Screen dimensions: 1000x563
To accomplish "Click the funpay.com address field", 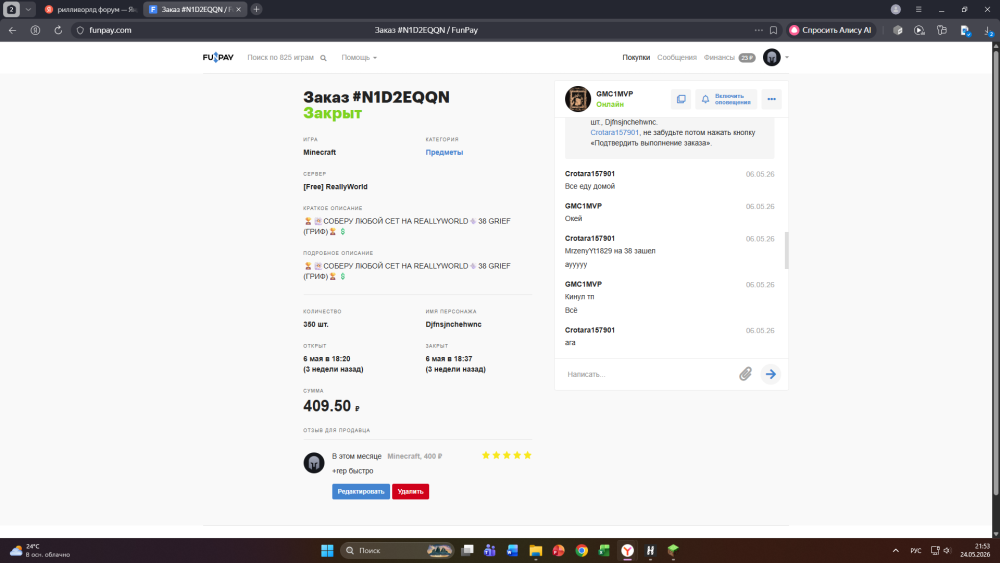I will [x=110, y=30].
